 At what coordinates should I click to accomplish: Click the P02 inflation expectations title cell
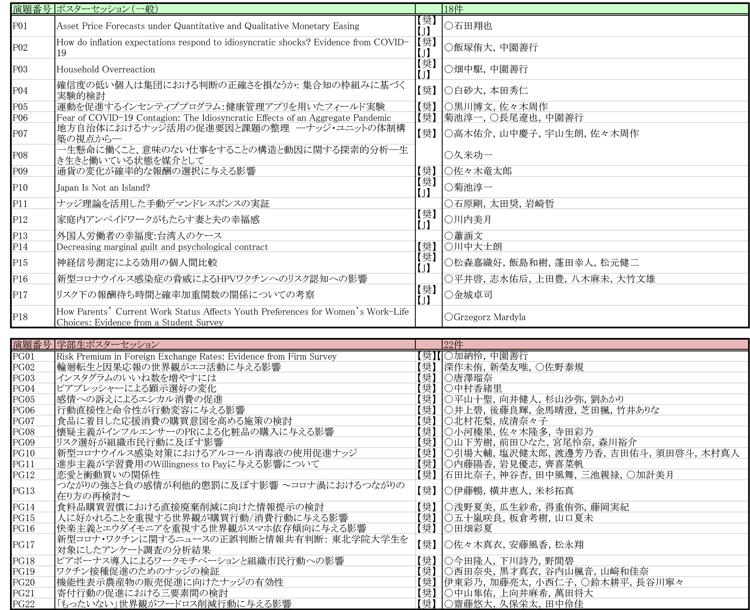[x=235, y=47]
